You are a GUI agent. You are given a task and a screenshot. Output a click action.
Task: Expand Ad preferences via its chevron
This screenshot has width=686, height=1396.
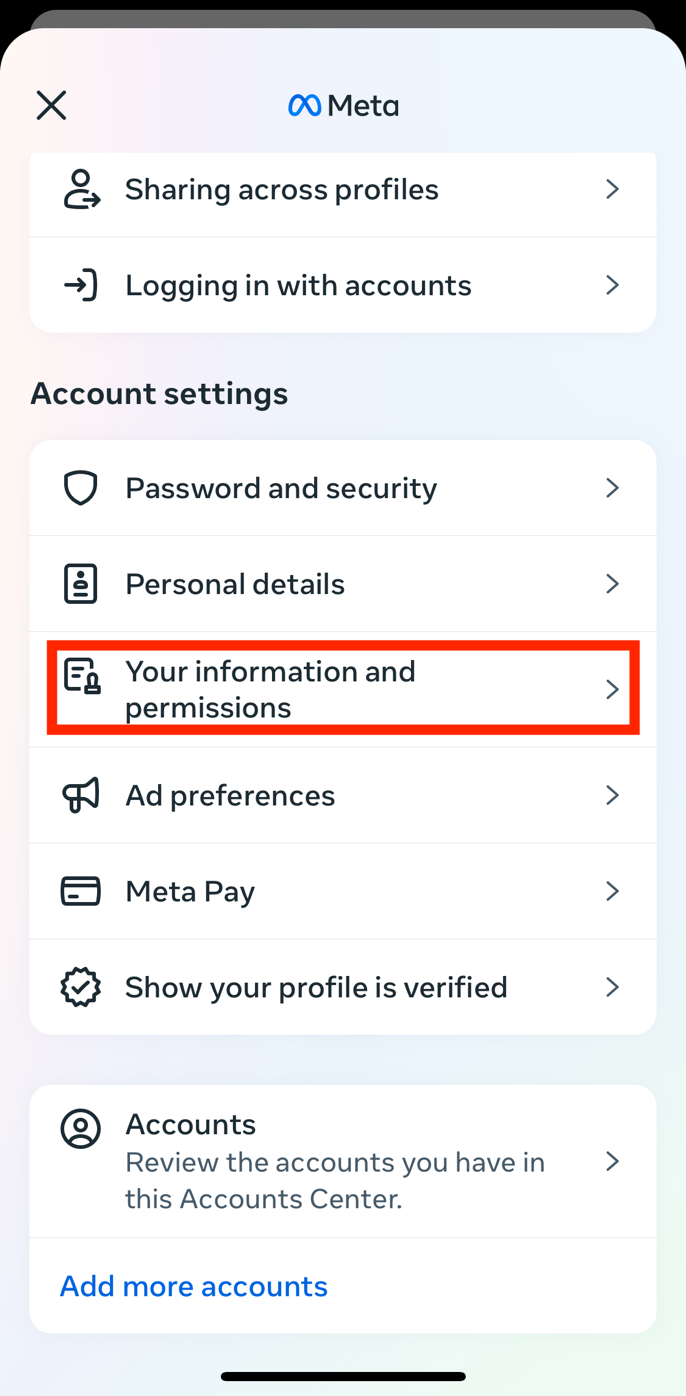(612, 795)
